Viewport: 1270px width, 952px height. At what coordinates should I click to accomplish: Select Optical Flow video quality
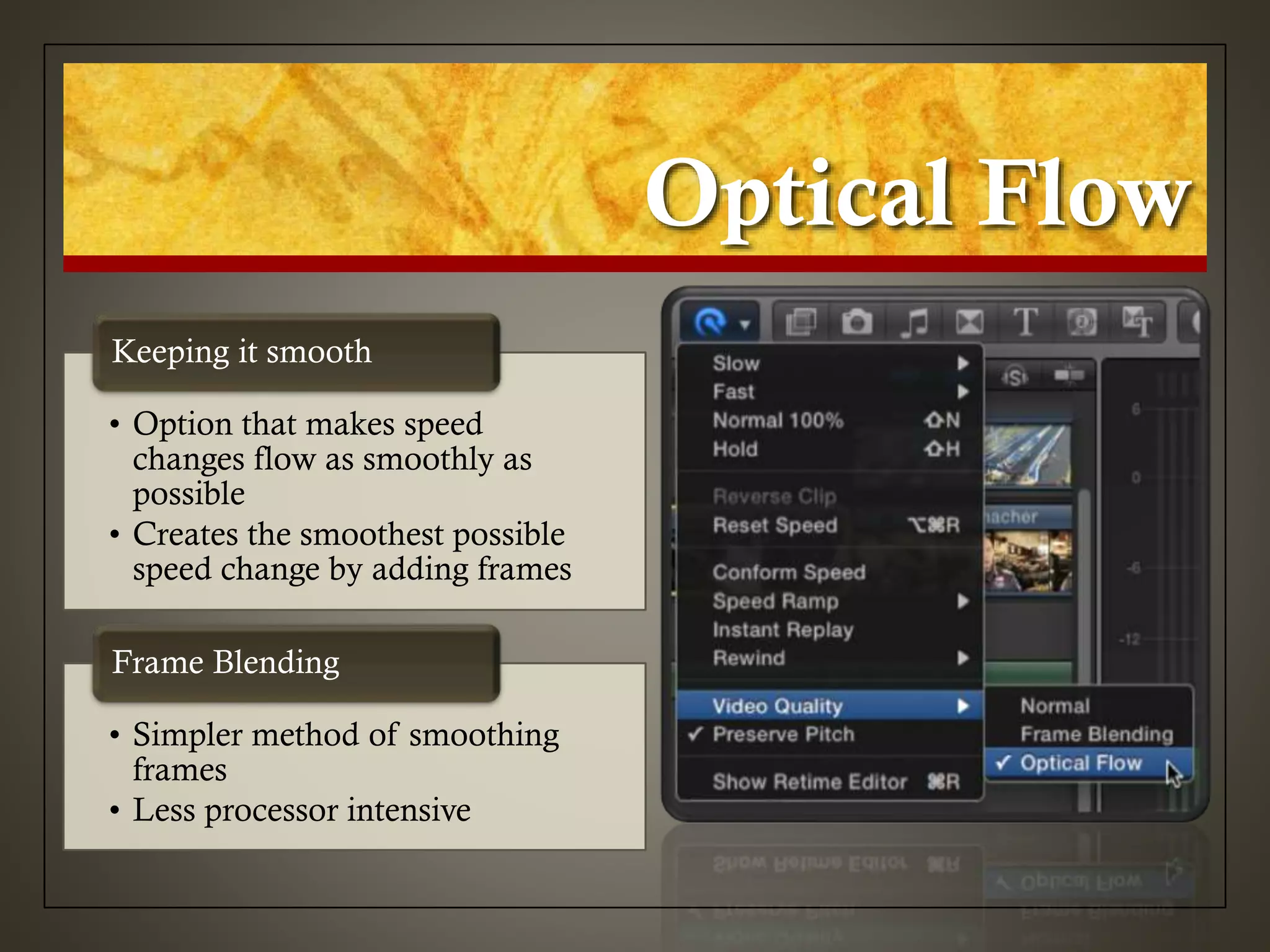(1089, 763)
